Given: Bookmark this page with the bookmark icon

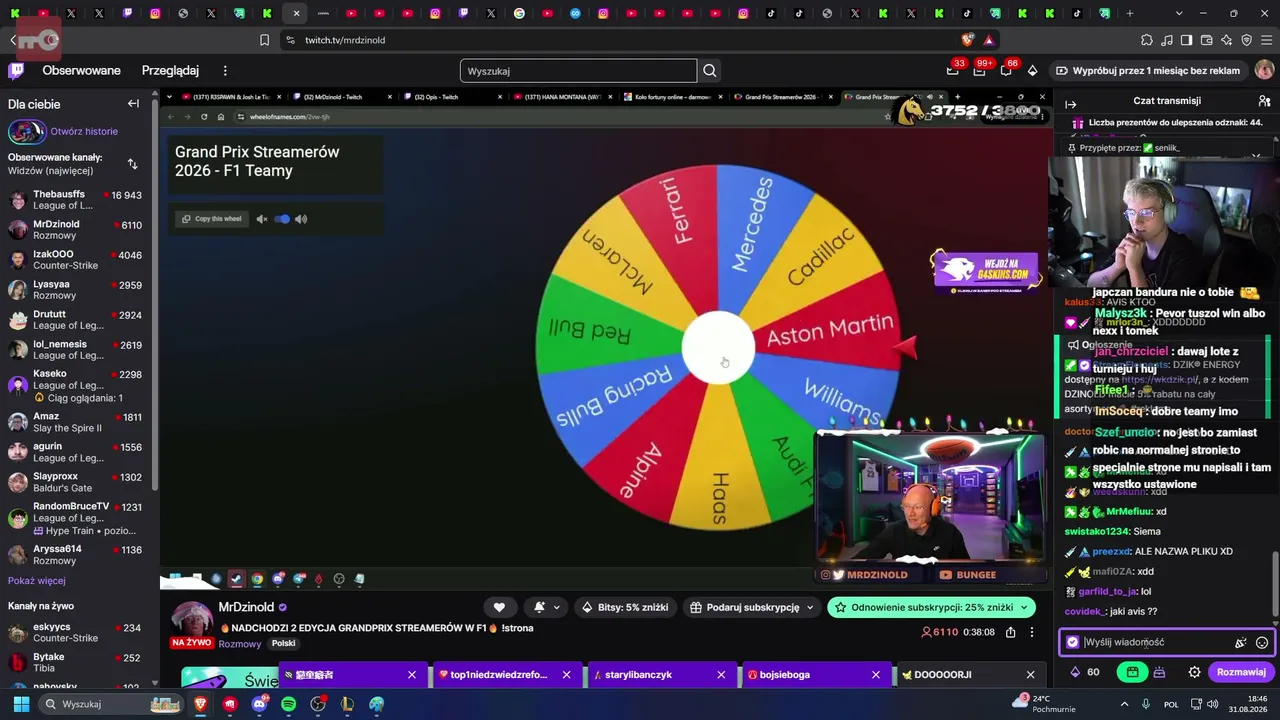Looking at the screenshot, I should point(264,40).
